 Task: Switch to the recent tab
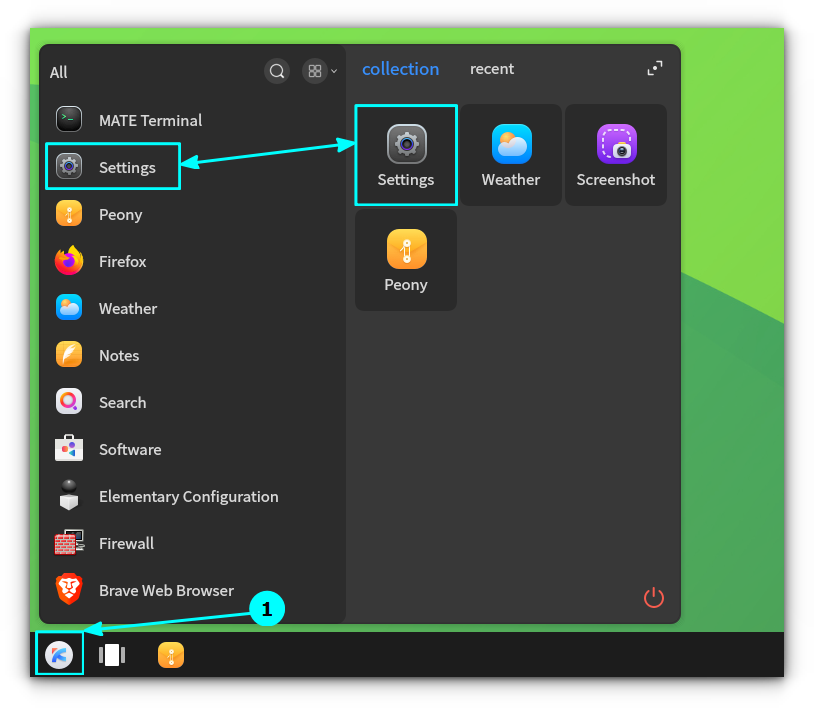coord(492,69)
